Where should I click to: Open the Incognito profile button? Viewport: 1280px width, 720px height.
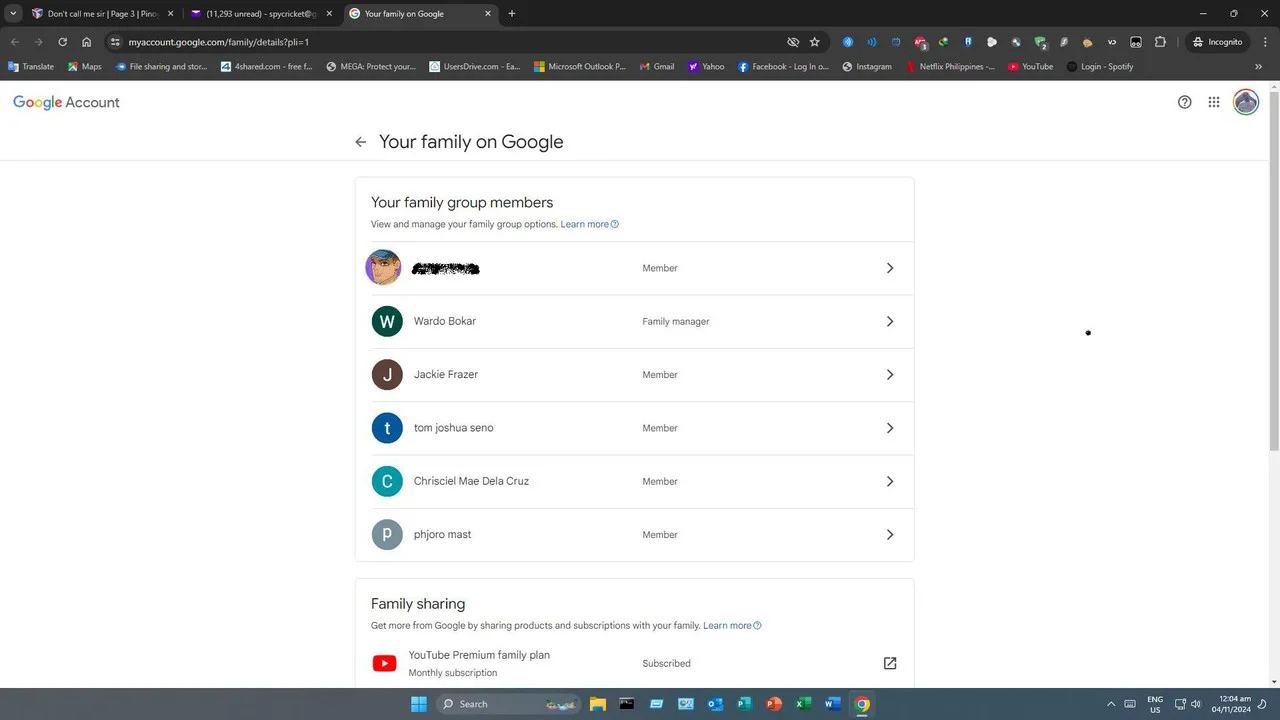1217,42
